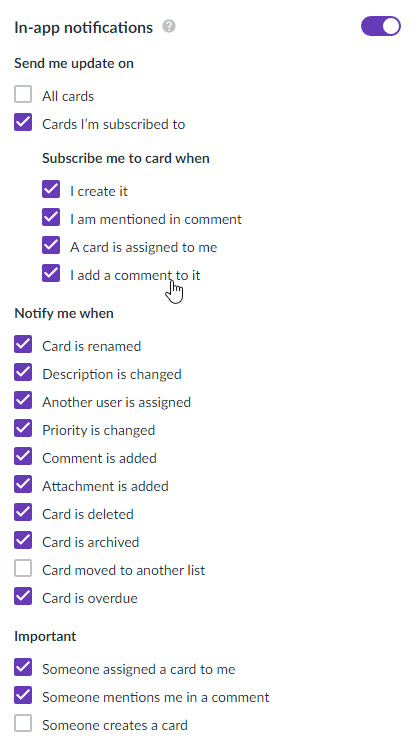
Task: Enable Card moved to another list
Action: coord(23,569)
